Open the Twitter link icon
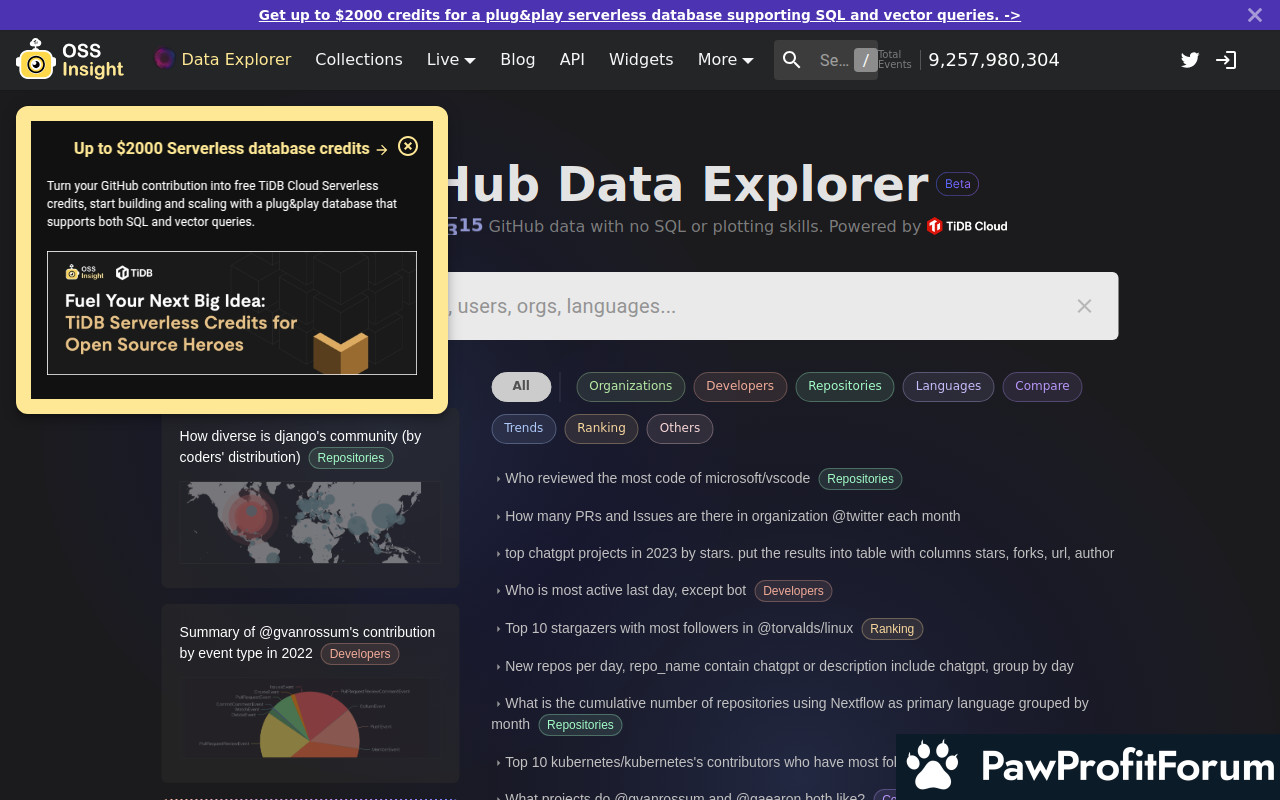The height and width of the screenshot is (800, 1280). (x=1190, y=60)
